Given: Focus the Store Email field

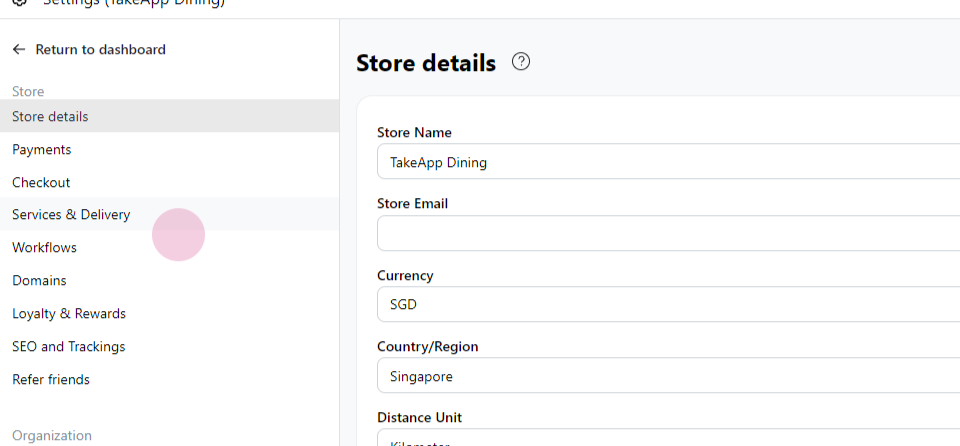Looking at the screenshot, I should (669, 233).
